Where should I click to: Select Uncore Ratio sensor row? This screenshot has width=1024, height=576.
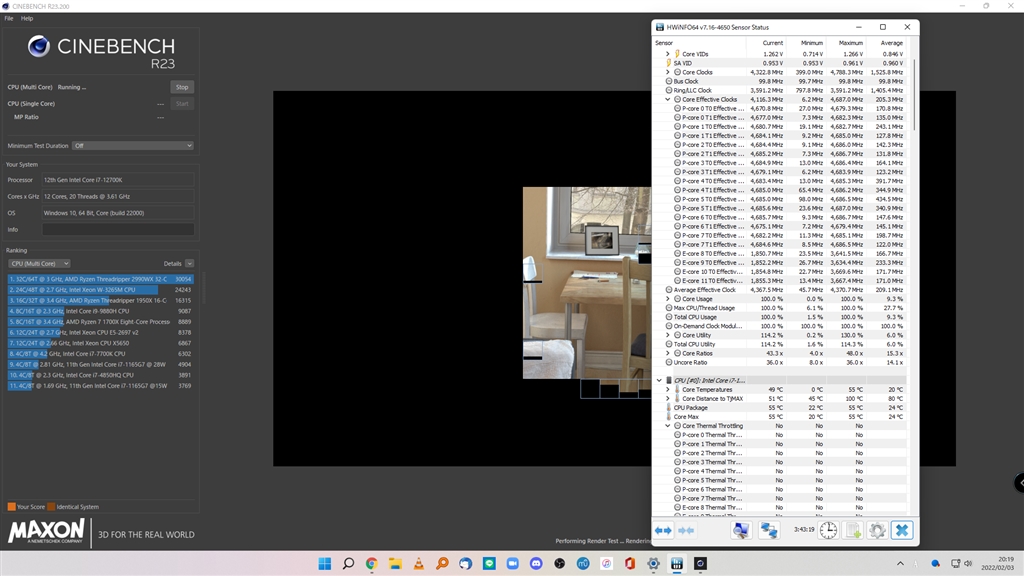pyautogui.click(x=780, y=362)
